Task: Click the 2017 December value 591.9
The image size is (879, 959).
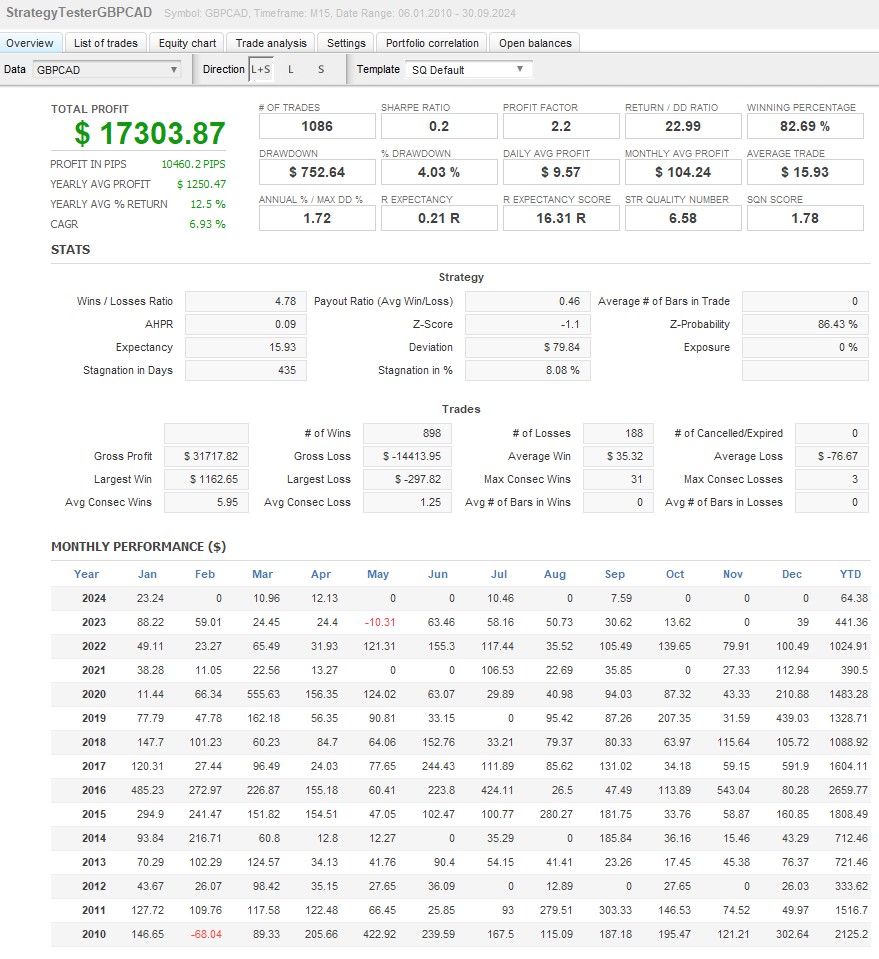Action: (x=795, y=766)
